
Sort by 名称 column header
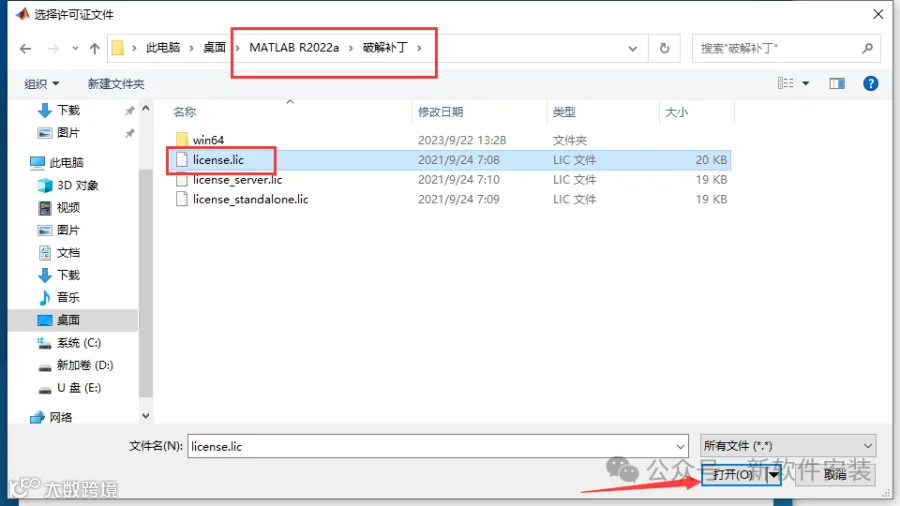[x=185, y=112]
